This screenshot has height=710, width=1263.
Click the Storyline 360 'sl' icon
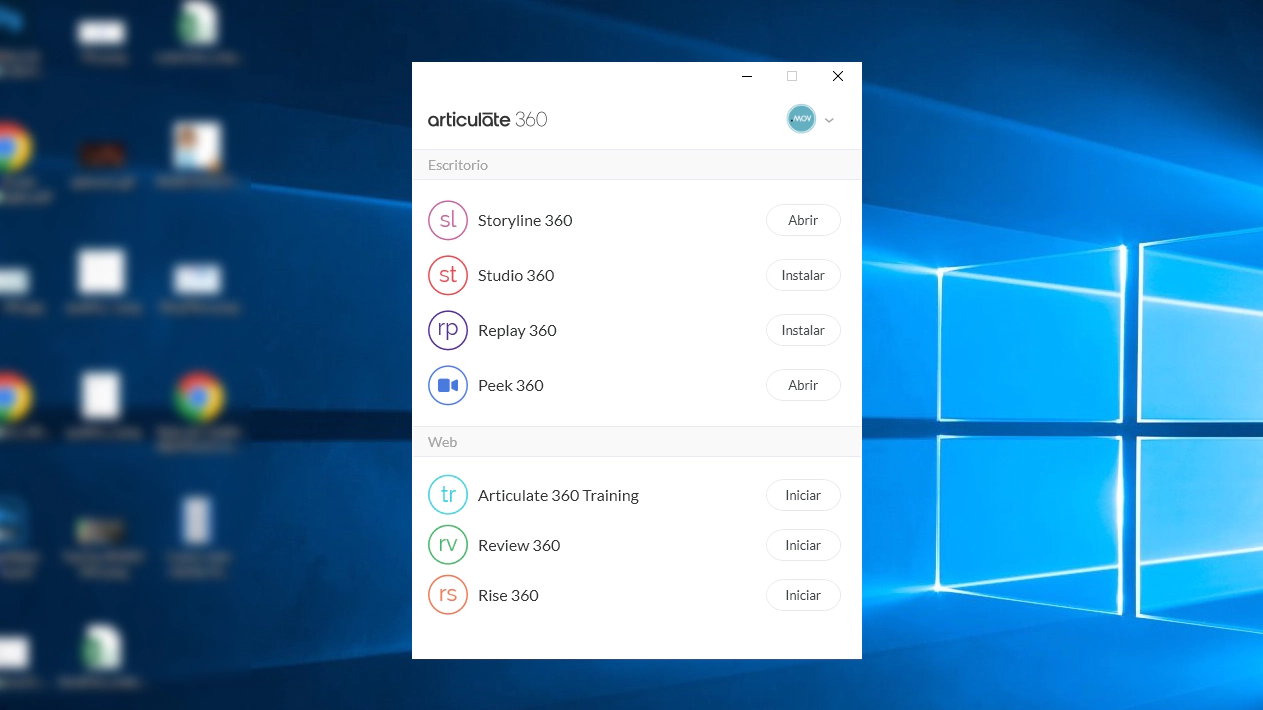pos(448,220)
